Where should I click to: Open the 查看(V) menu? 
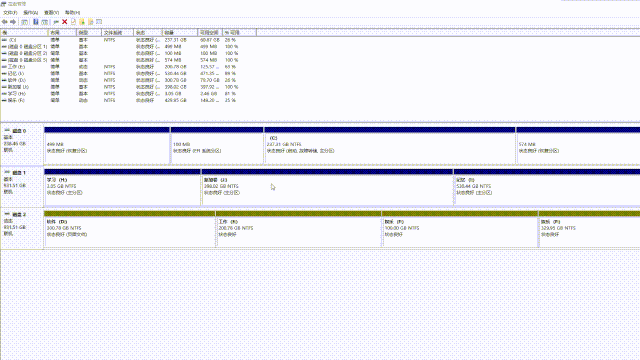51,13
